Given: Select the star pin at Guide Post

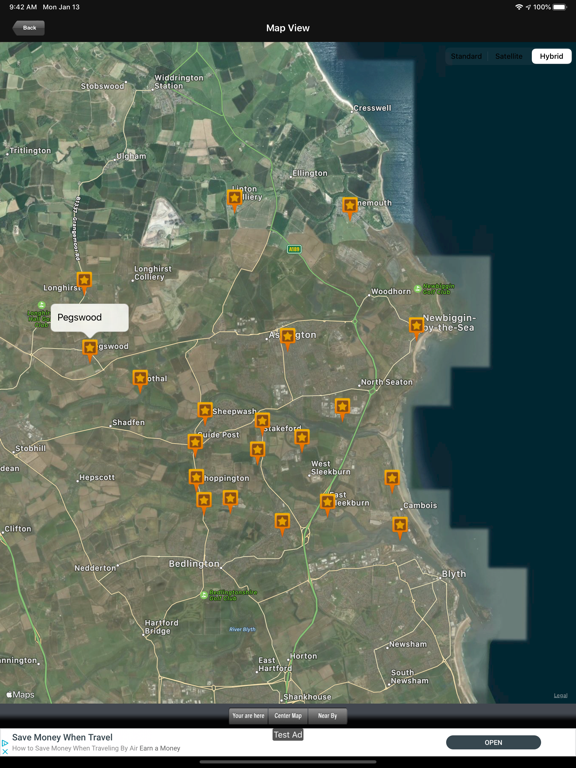Looking at the screenshot, I should coord(195,444).
